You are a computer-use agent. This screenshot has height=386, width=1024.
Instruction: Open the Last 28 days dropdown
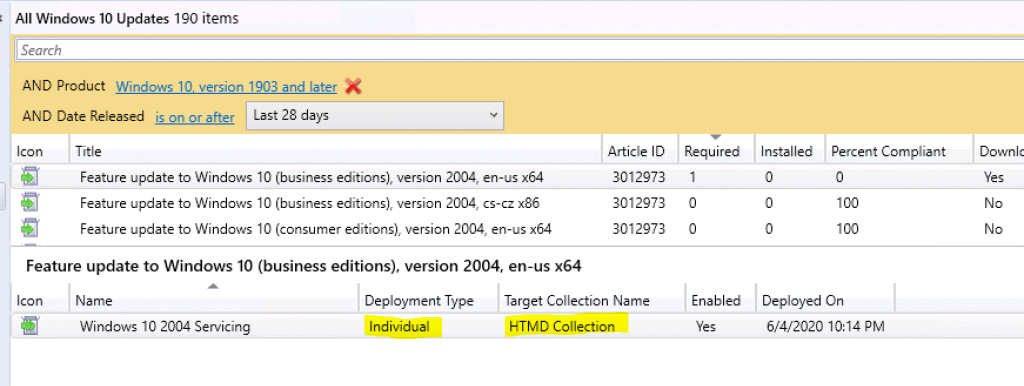click(374, 116)
